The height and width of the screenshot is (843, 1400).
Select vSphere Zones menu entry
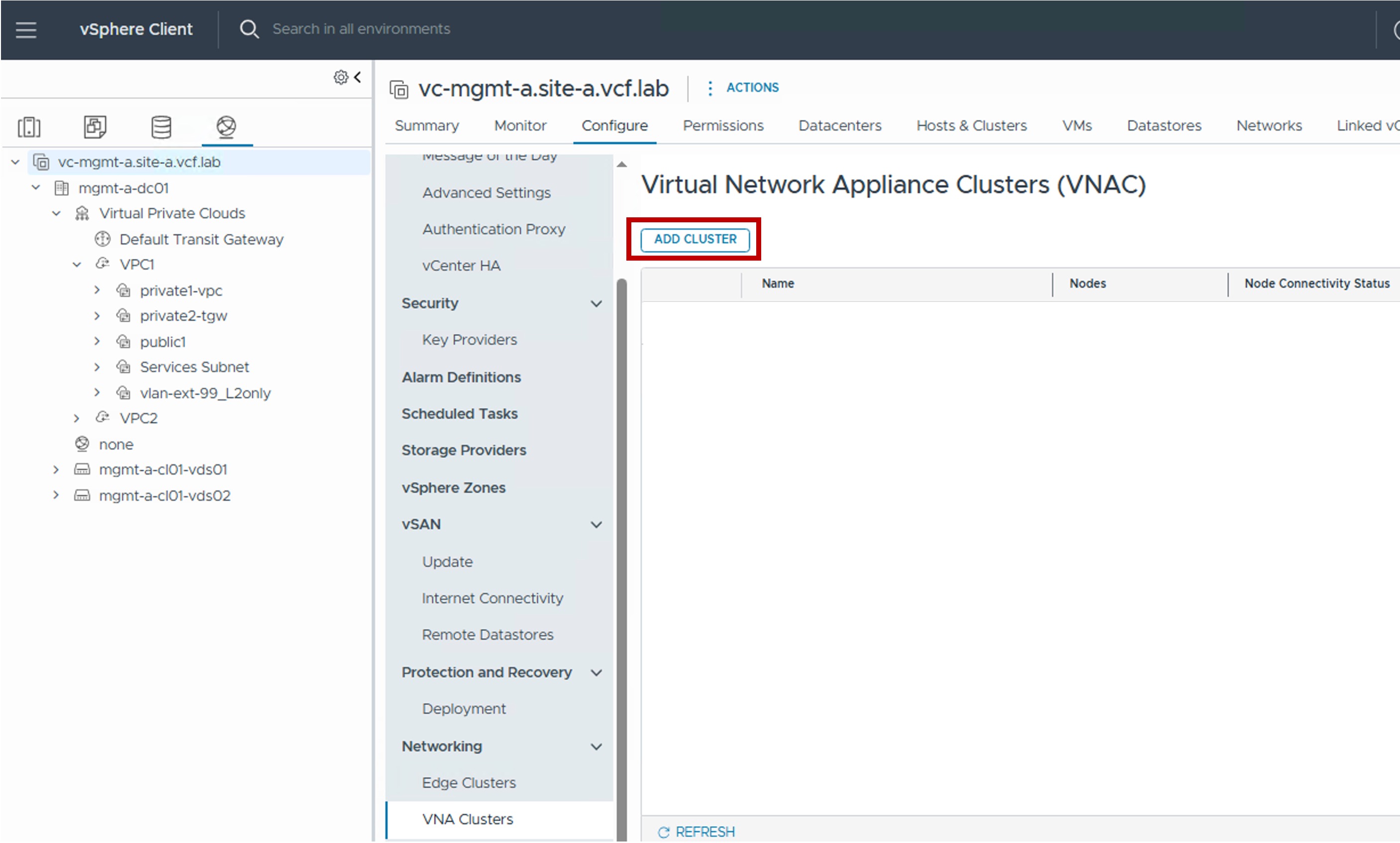click(453, 488)
